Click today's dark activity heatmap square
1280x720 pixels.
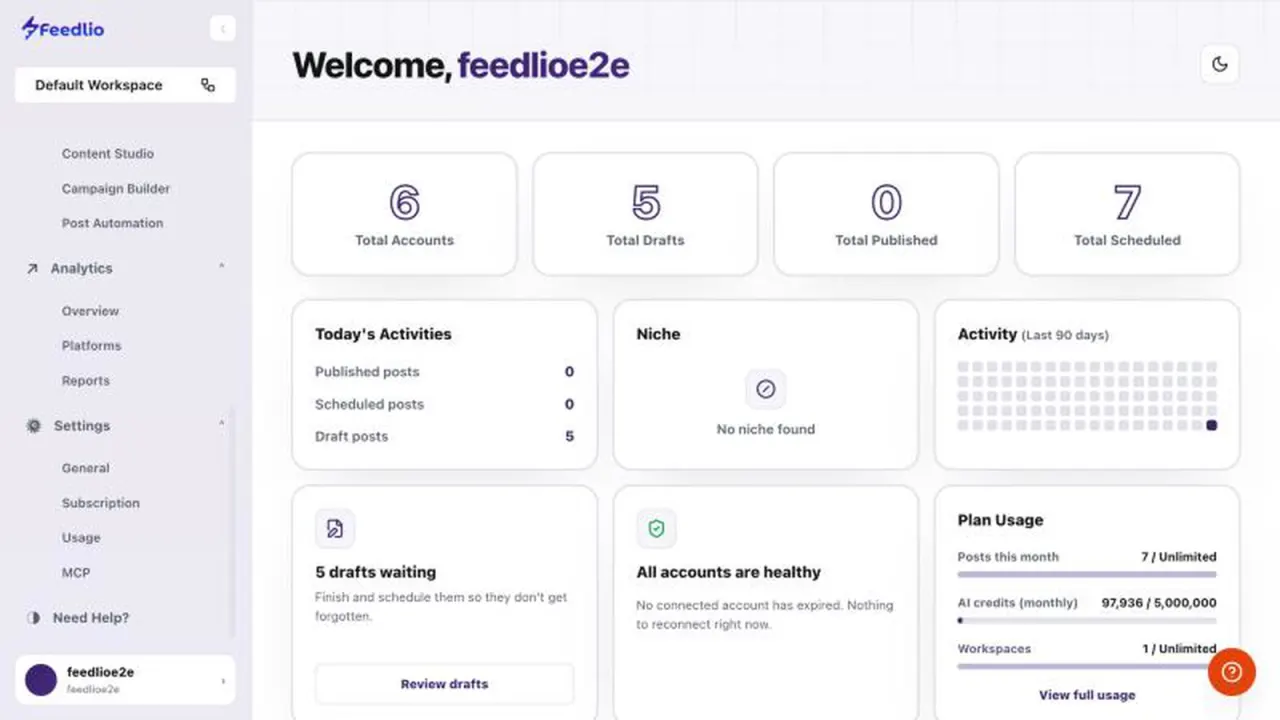point(1212,425)
